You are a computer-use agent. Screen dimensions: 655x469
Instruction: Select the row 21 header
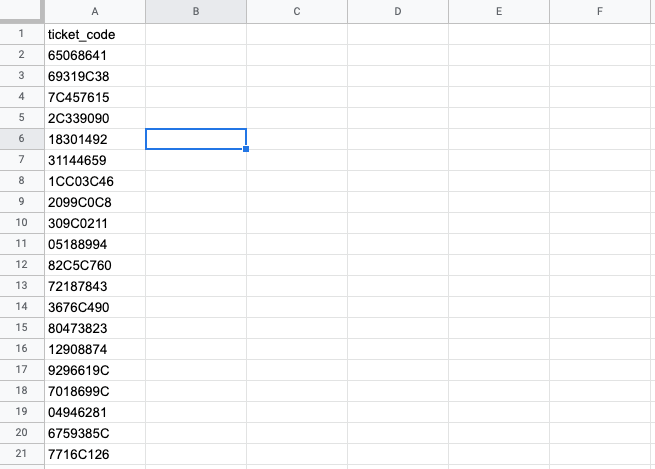[x=22, y=454]
